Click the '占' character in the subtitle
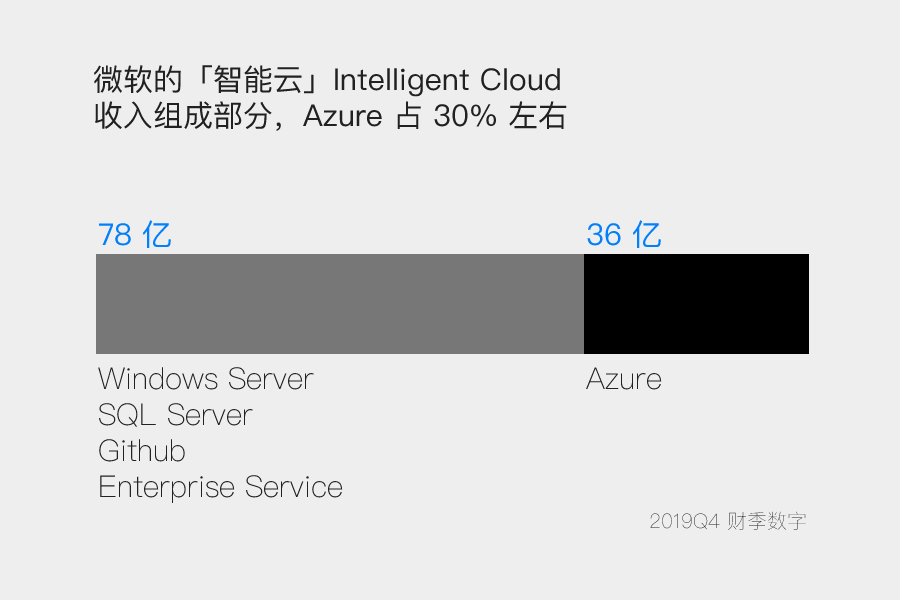 coord(409,116)
